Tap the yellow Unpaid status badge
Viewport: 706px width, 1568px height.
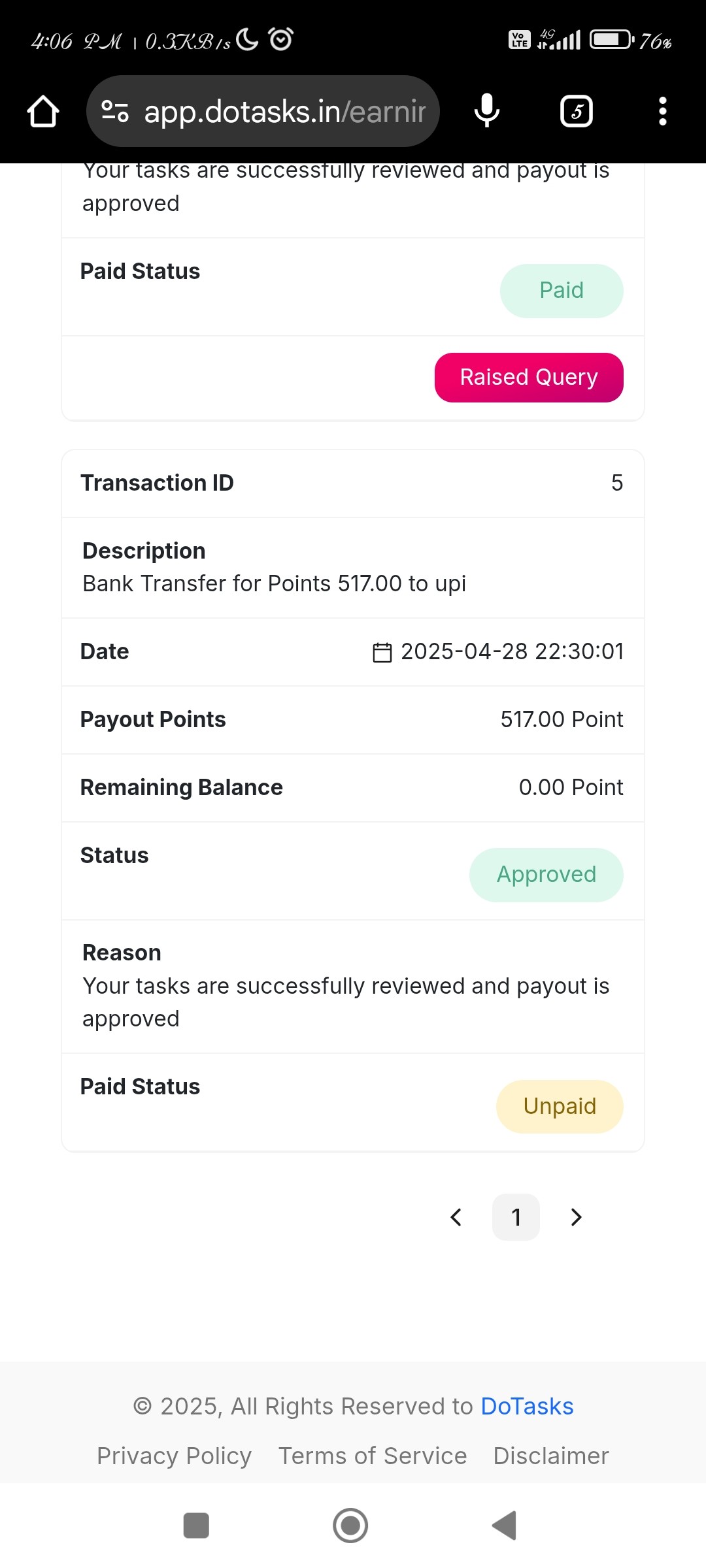pyautogui.click(x=560, y=1106)
